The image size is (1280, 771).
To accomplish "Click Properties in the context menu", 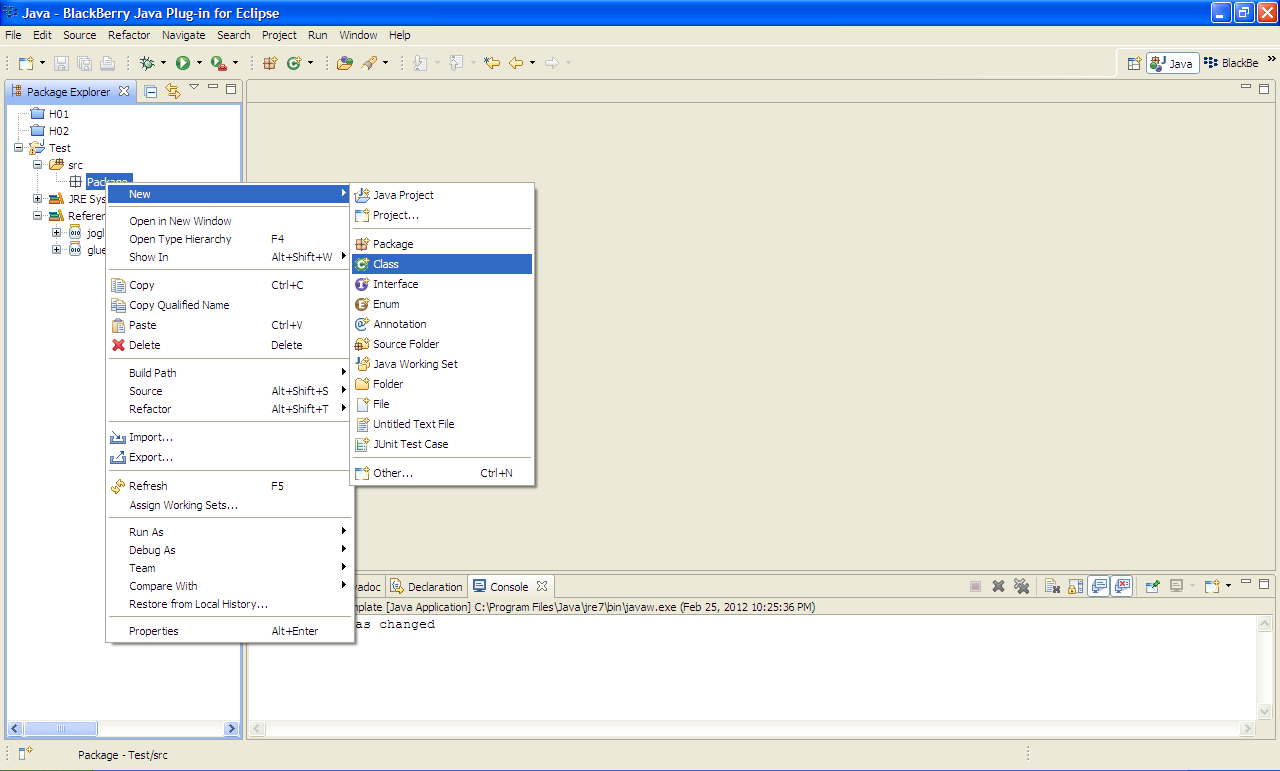I will tap(230, 631).
